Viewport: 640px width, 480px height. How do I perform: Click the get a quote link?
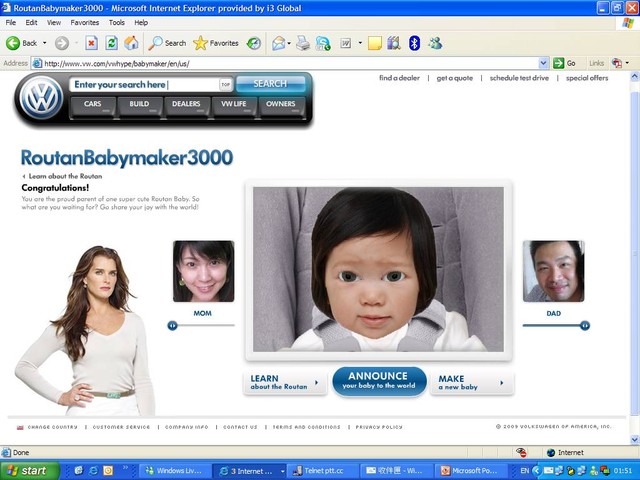coord(455,78)
